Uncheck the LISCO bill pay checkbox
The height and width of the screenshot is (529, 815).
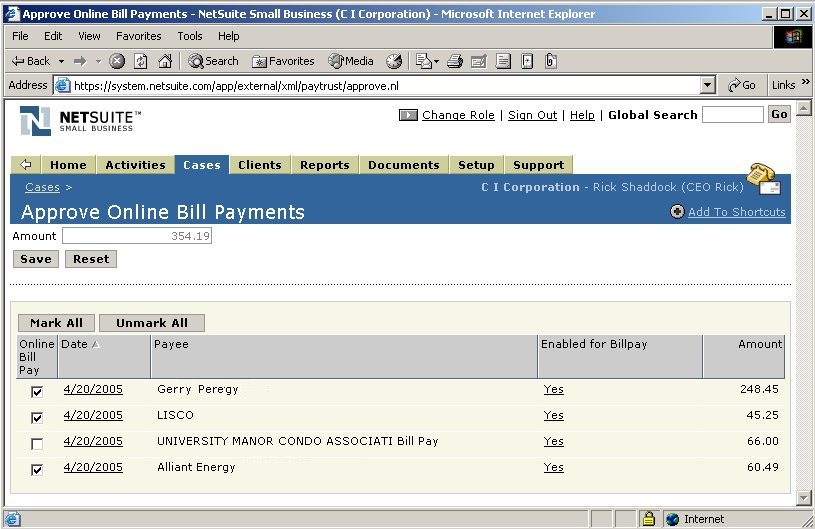(37, 418)
